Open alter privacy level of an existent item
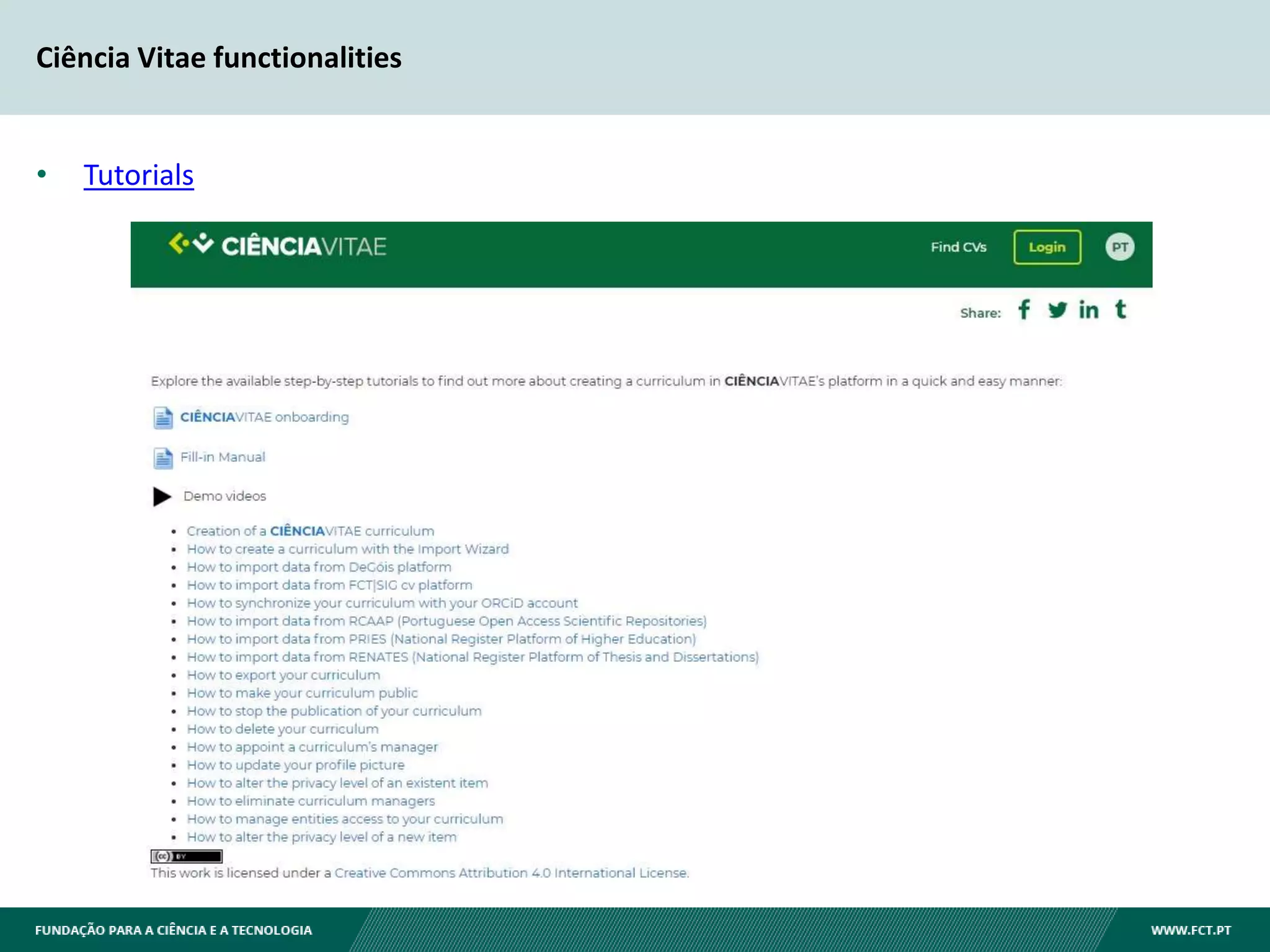The height and width of the screenshot is (952, 1270). (x=337, y=783)
